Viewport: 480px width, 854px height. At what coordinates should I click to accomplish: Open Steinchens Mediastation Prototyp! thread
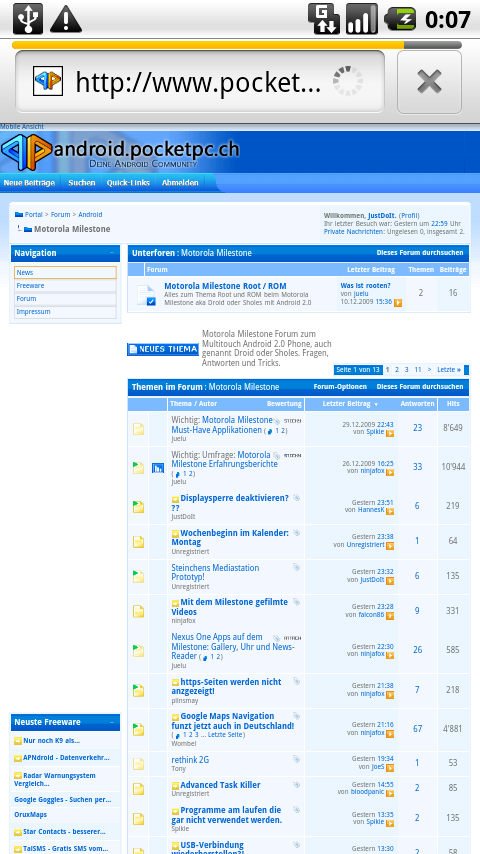(215, 572)
